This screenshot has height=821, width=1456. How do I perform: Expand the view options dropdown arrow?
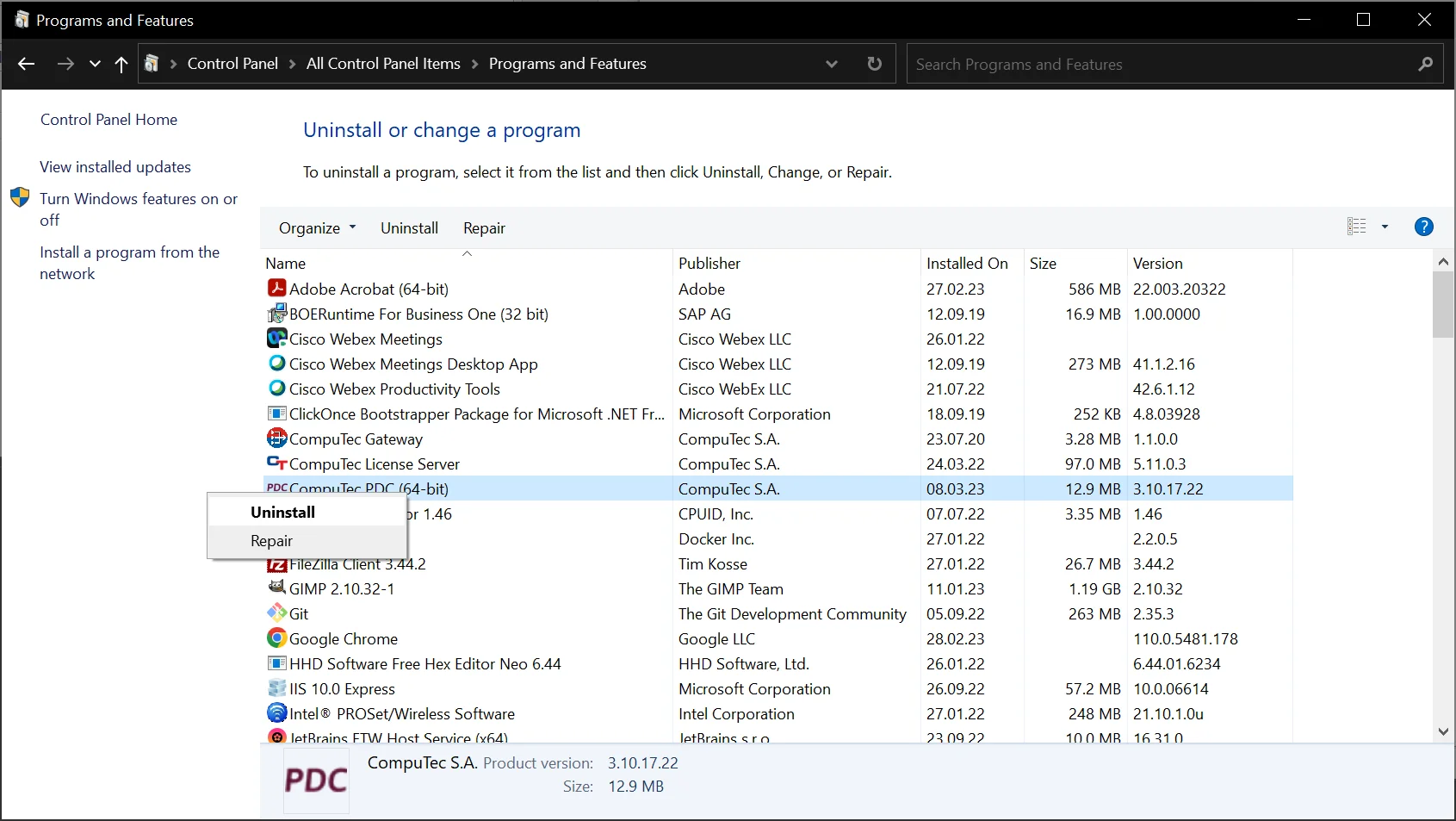tap(1385, 227)
